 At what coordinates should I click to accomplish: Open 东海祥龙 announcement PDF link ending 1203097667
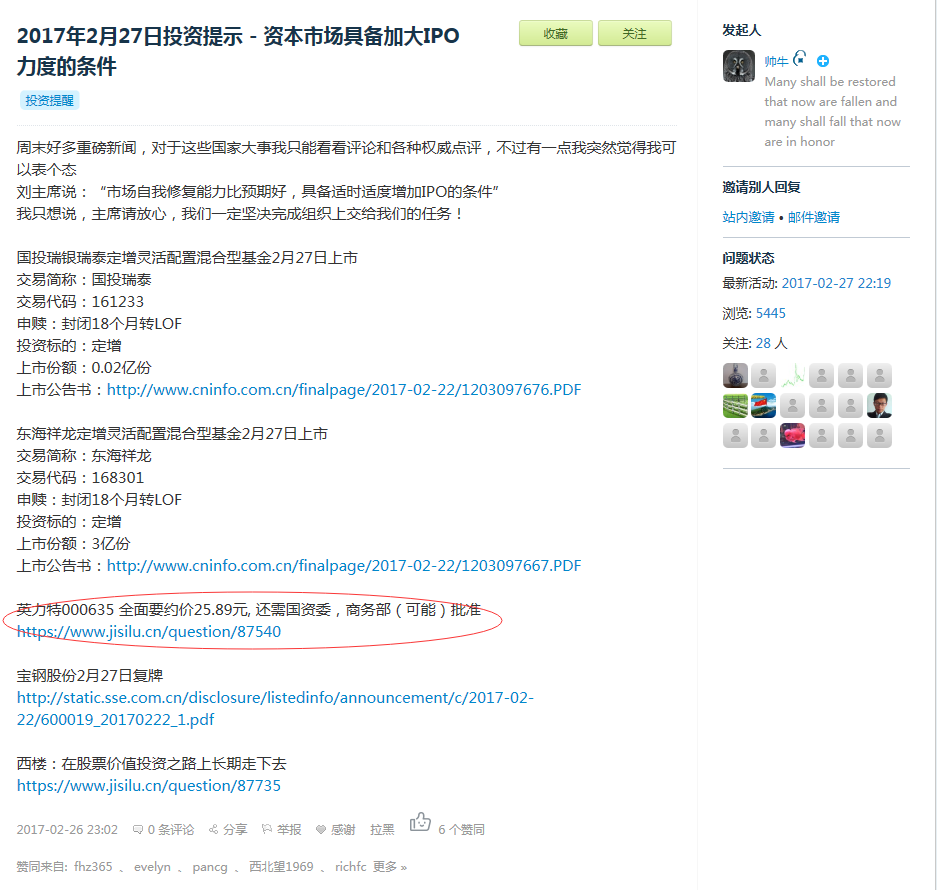point(344,565)
